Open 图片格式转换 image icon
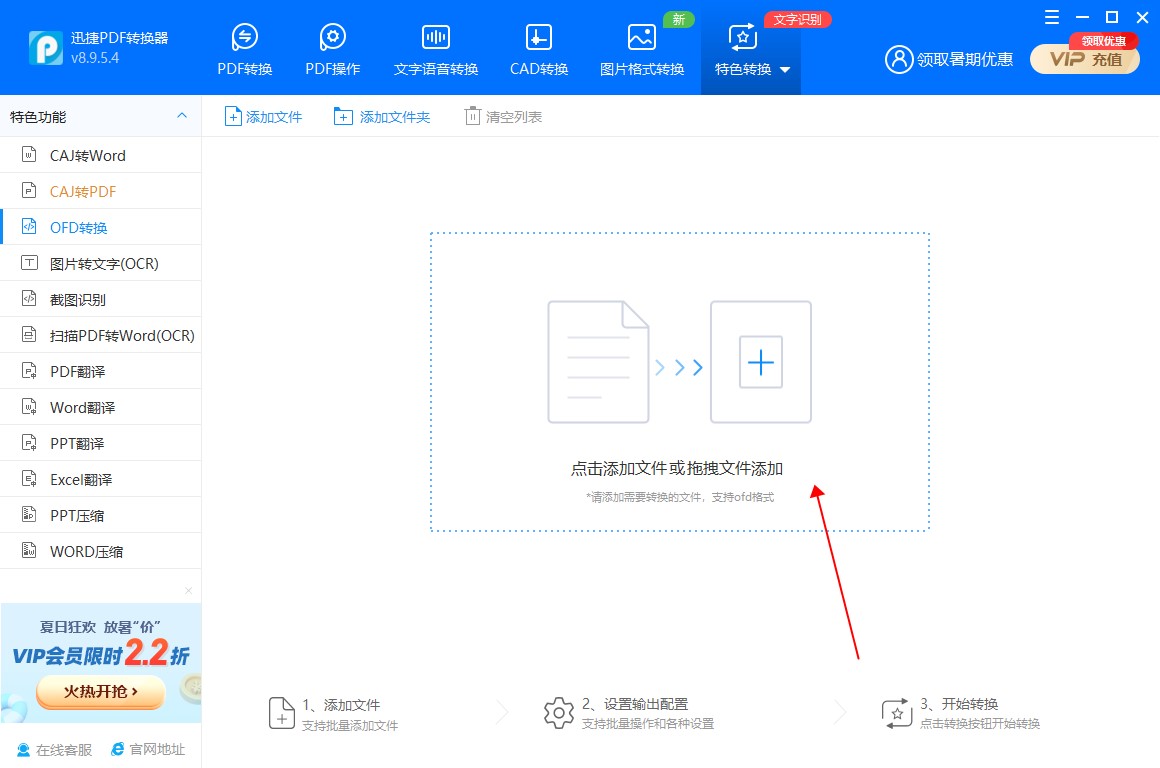This screenshot has height=768, width=1160. tap(642, 38)
